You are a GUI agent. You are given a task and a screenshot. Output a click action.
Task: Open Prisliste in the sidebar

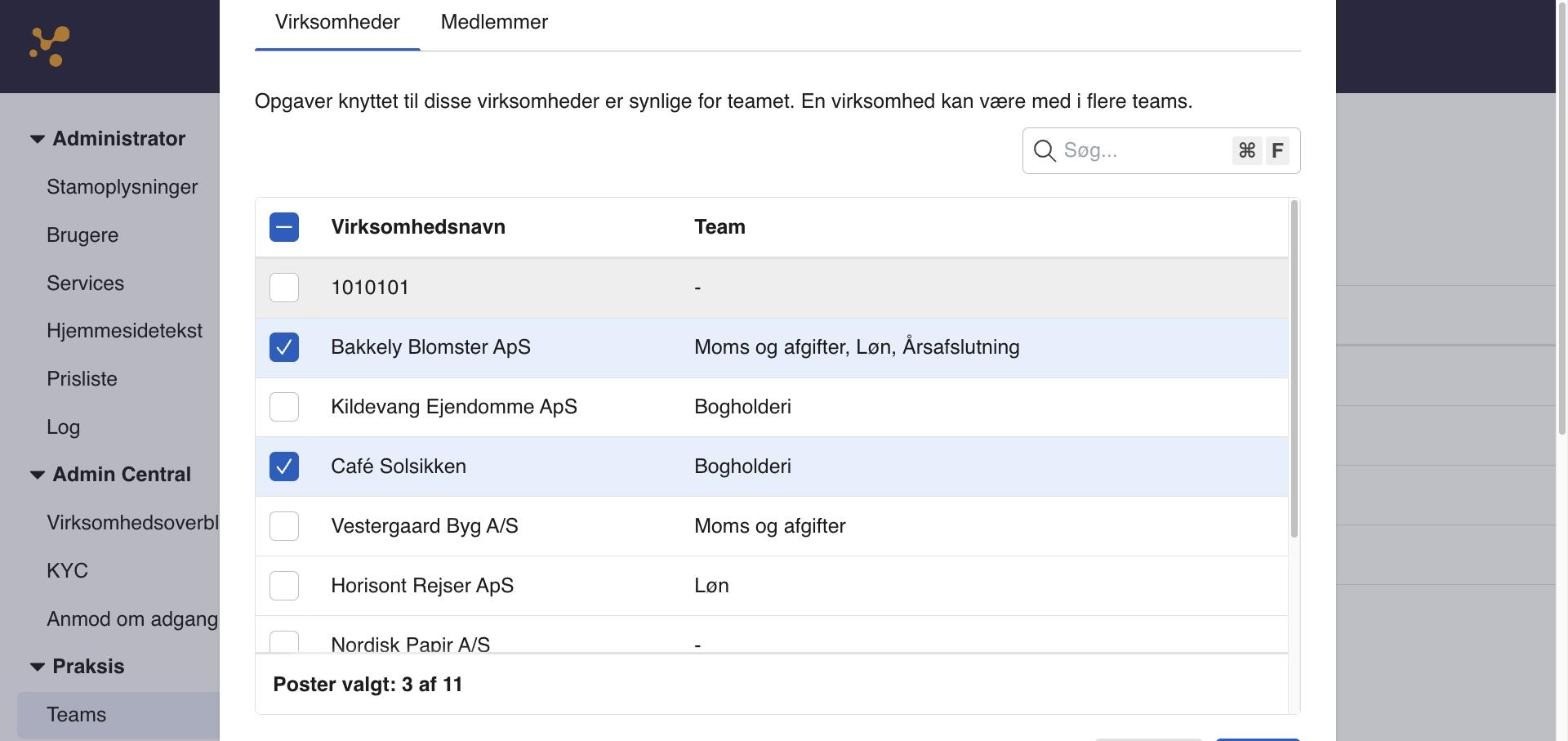coord(82,379)
